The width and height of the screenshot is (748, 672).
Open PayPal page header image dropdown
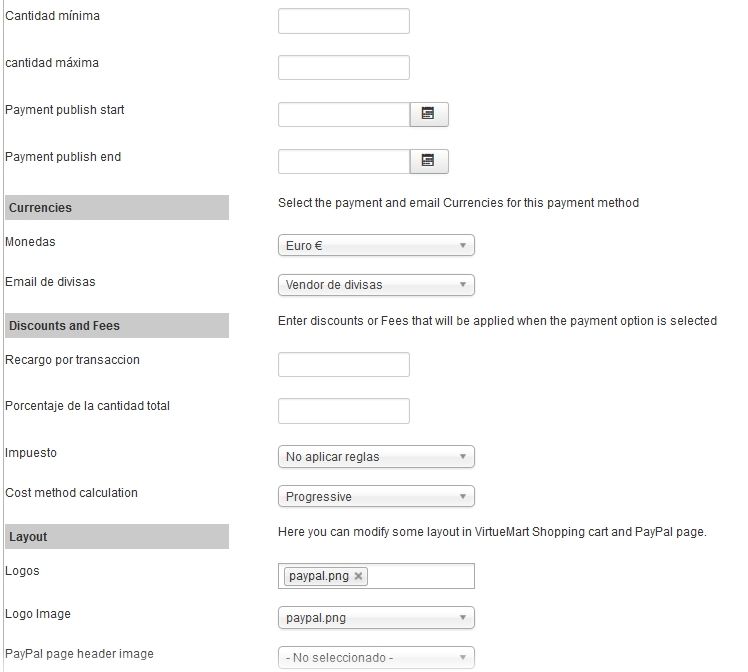[x=376, y=658]
